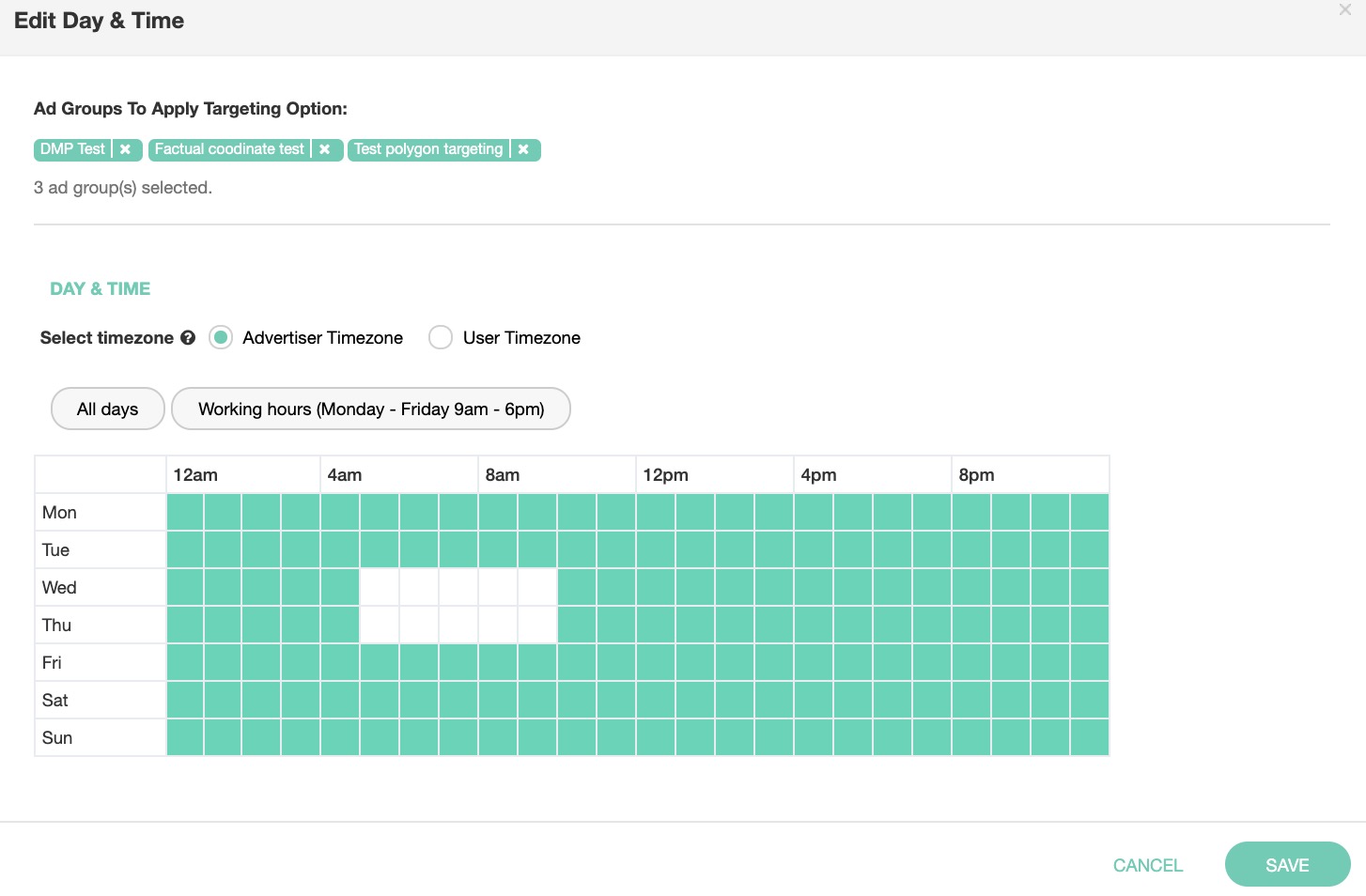Apply the Working hours Monday-Friday preset
Screen dimensions: 1366x896
[x=371, y=409]
